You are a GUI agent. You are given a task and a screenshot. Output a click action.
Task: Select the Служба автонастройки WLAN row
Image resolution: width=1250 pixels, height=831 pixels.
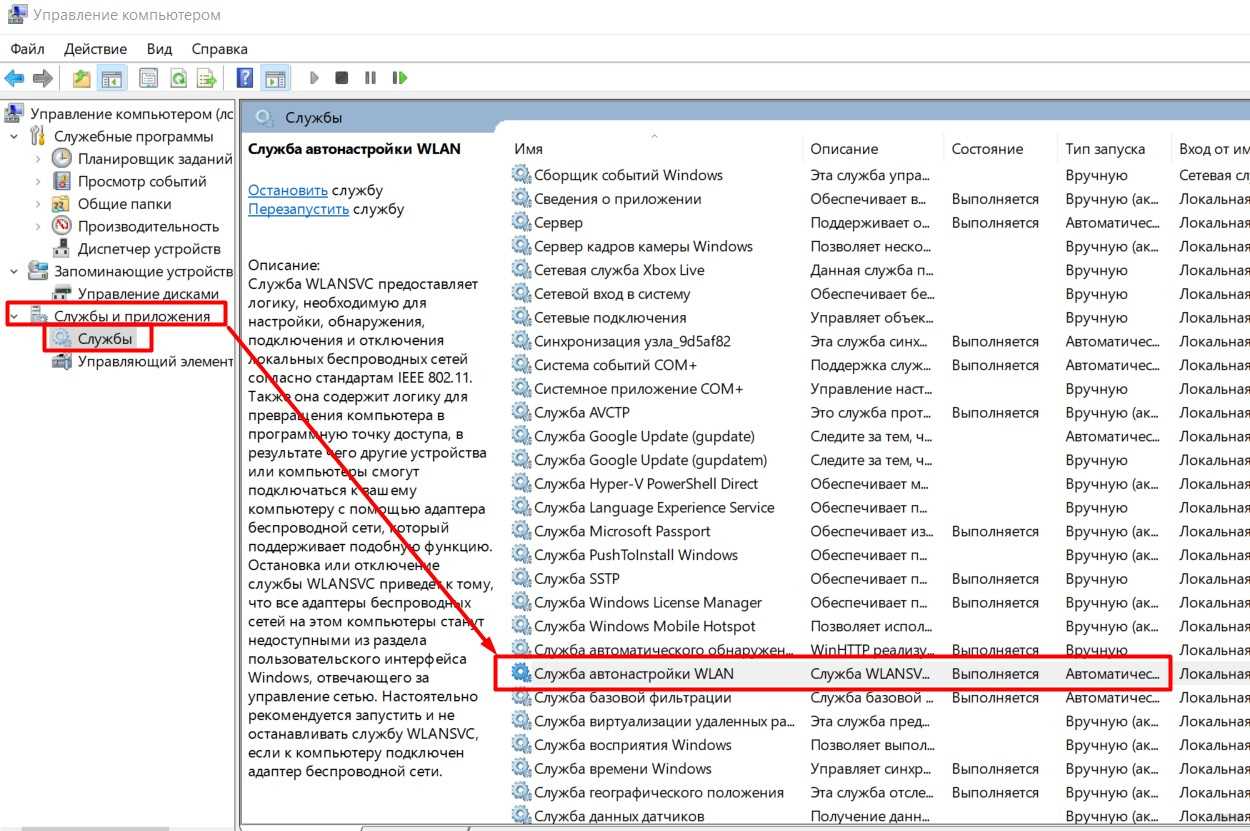pyautogui.click(x=832, y=674)
